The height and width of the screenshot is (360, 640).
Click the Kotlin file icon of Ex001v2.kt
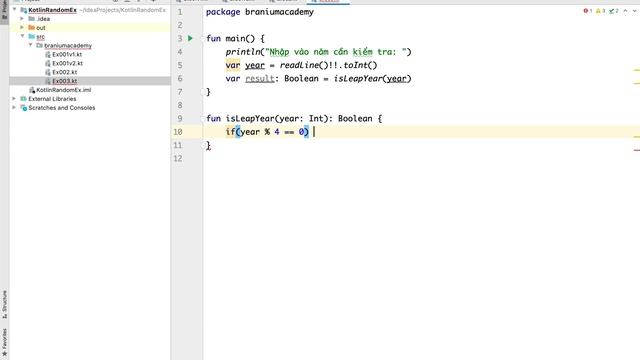[x=48, y=63]
